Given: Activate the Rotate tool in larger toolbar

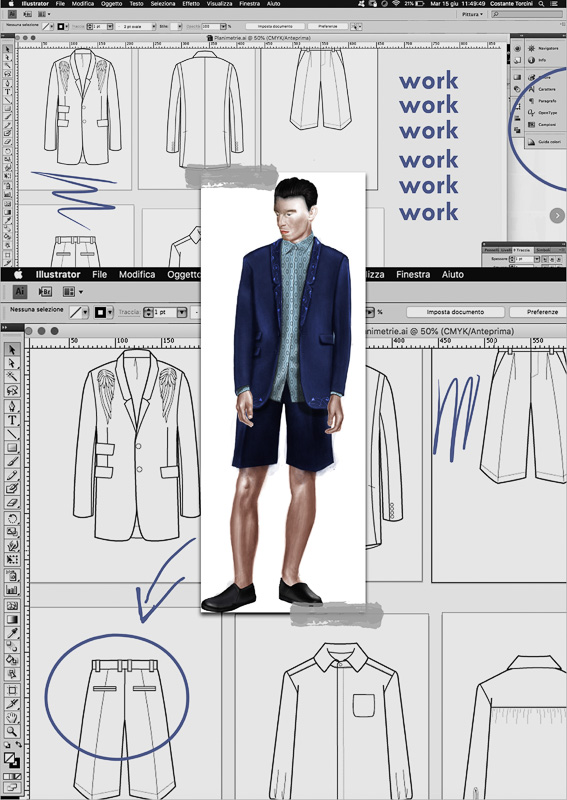Looking at the screenshot, I should pos(12,519).
